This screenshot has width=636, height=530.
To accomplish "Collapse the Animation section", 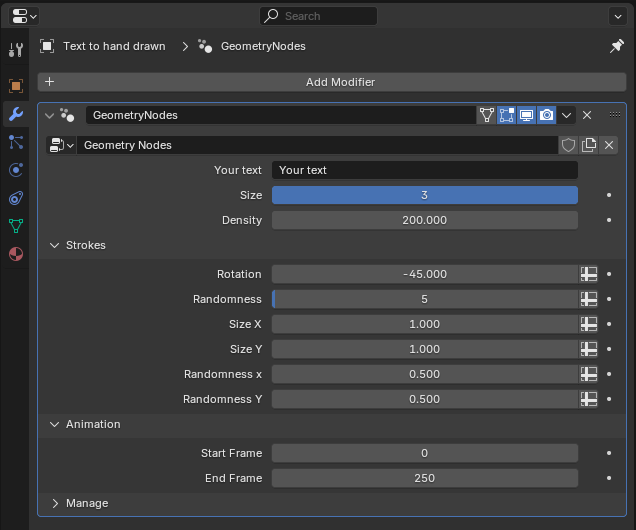I will click(54, 424).
